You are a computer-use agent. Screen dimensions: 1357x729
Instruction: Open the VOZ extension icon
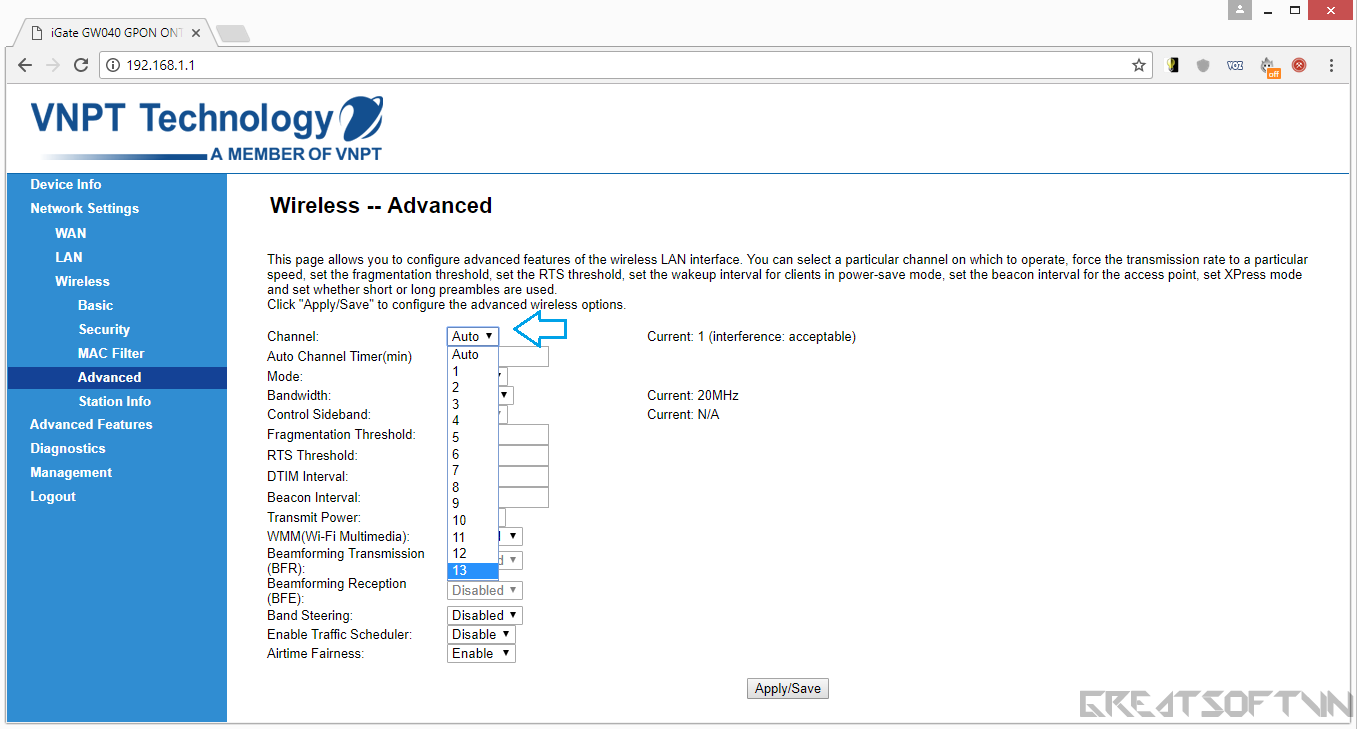tap(1235, 65)
